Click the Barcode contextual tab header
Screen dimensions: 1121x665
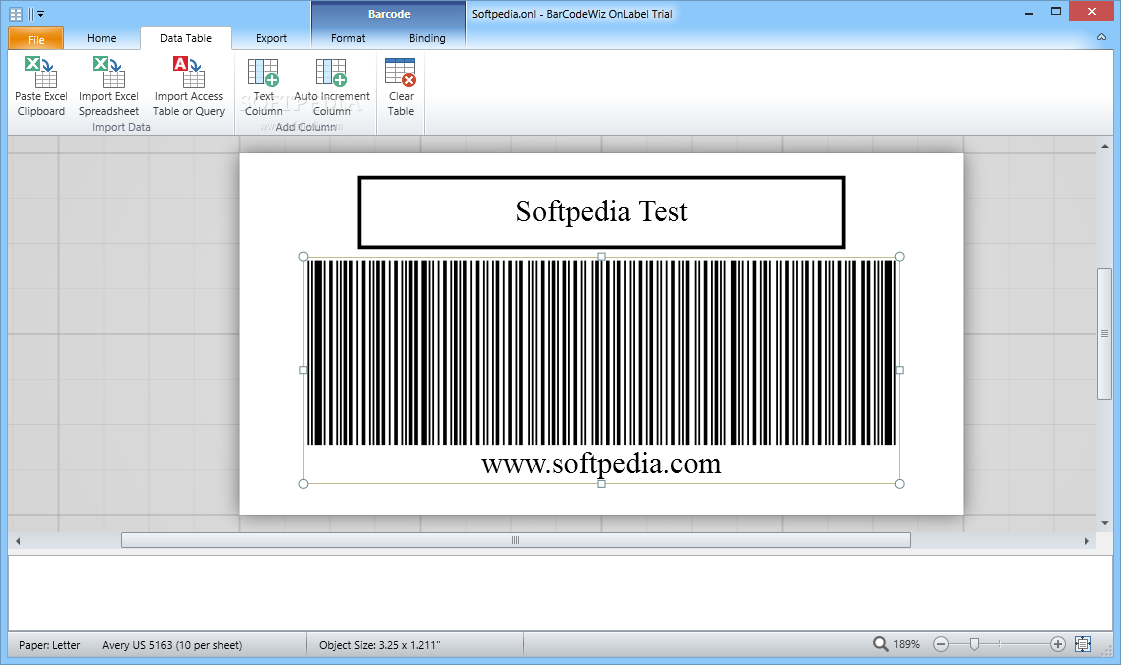point(389,14)
